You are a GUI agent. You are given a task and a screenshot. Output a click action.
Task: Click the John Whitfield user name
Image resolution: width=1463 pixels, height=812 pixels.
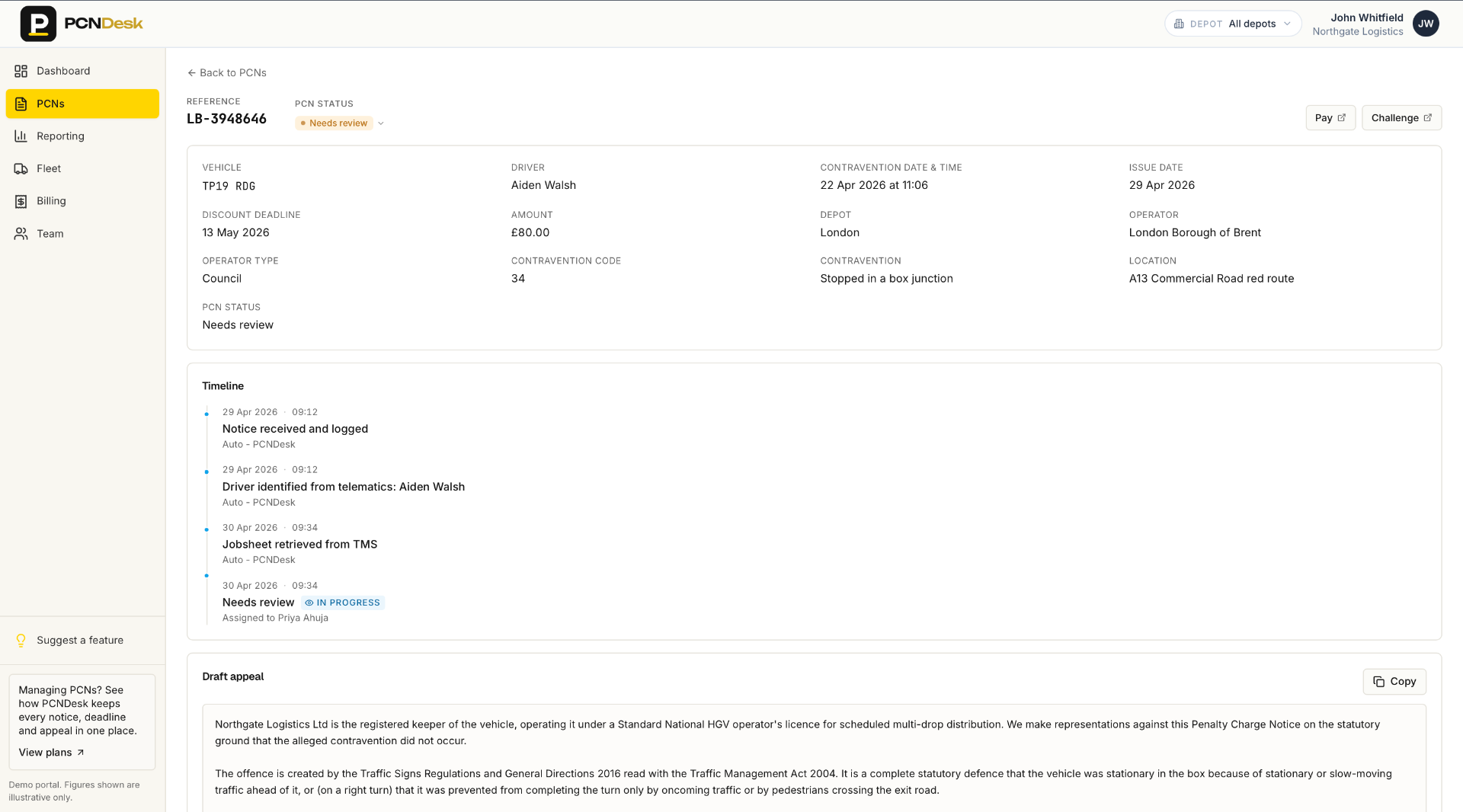pyautogui.click(x=1367, y=18)
